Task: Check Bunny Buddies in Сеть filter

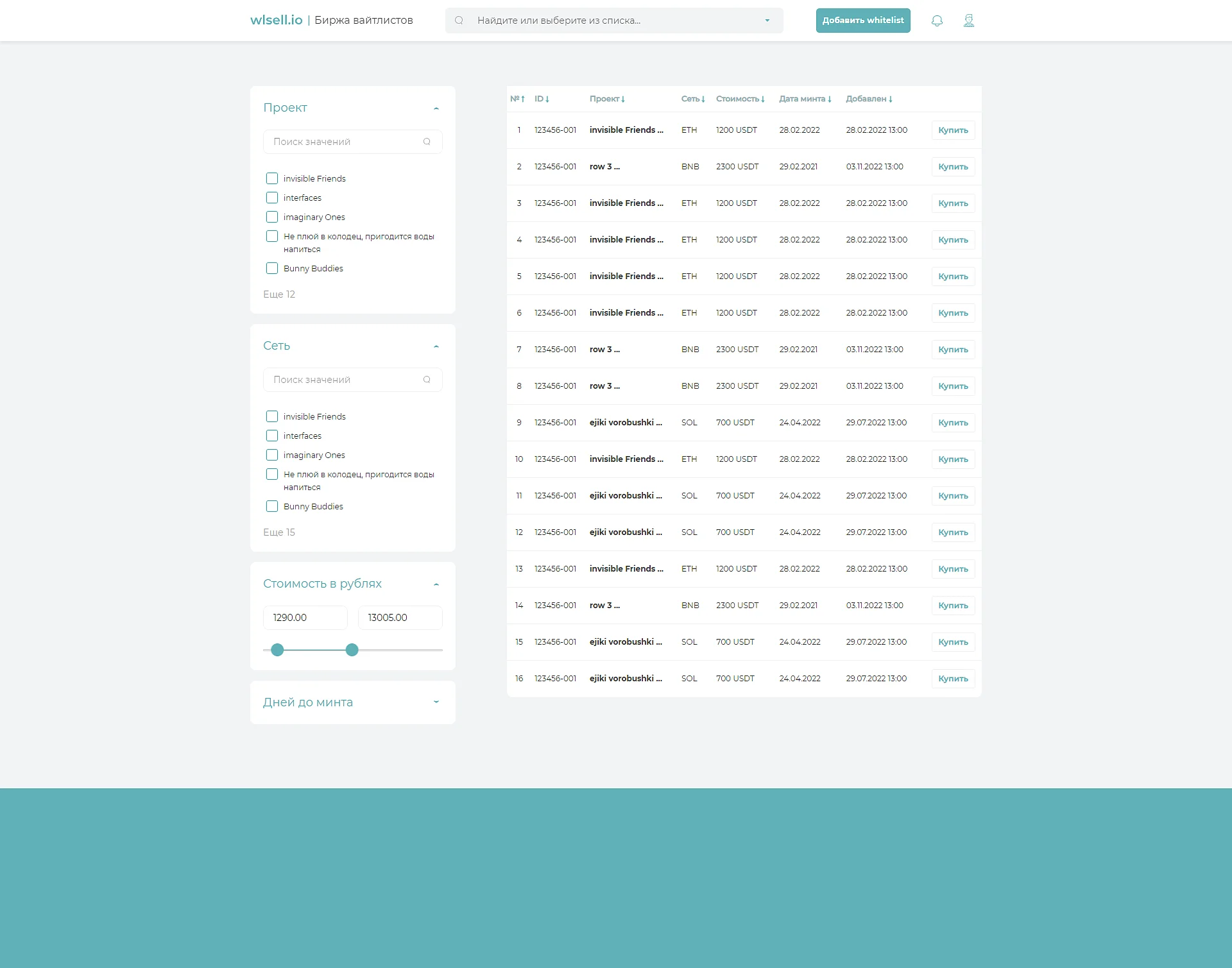Action: coord(272,506)
